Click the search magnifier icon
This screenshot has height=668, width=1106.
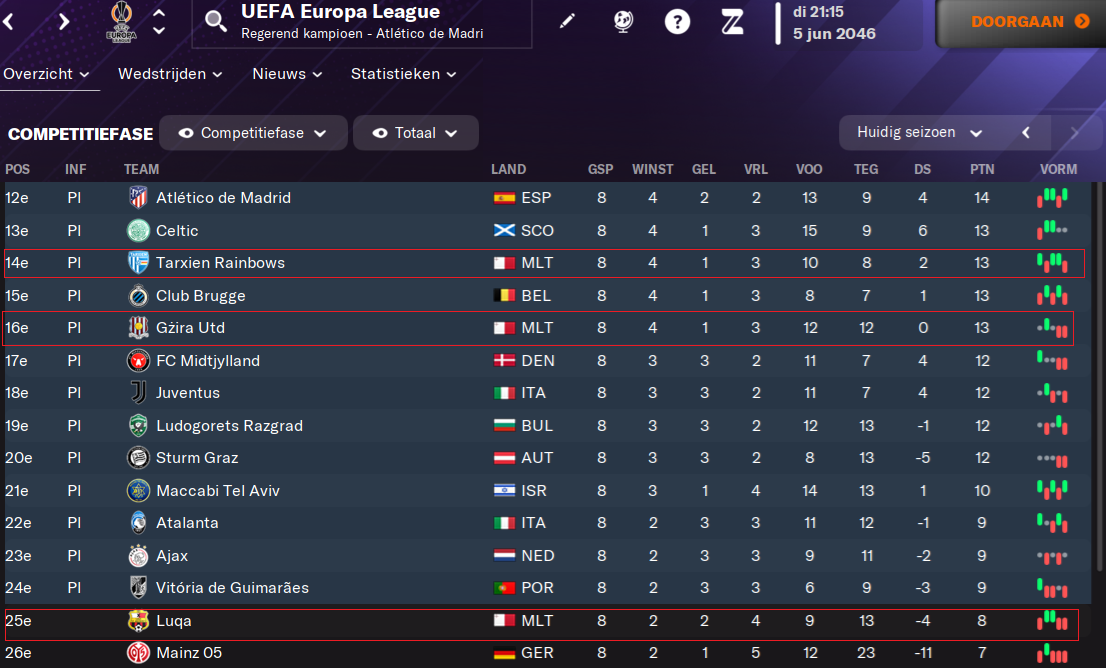click(215, 21)
